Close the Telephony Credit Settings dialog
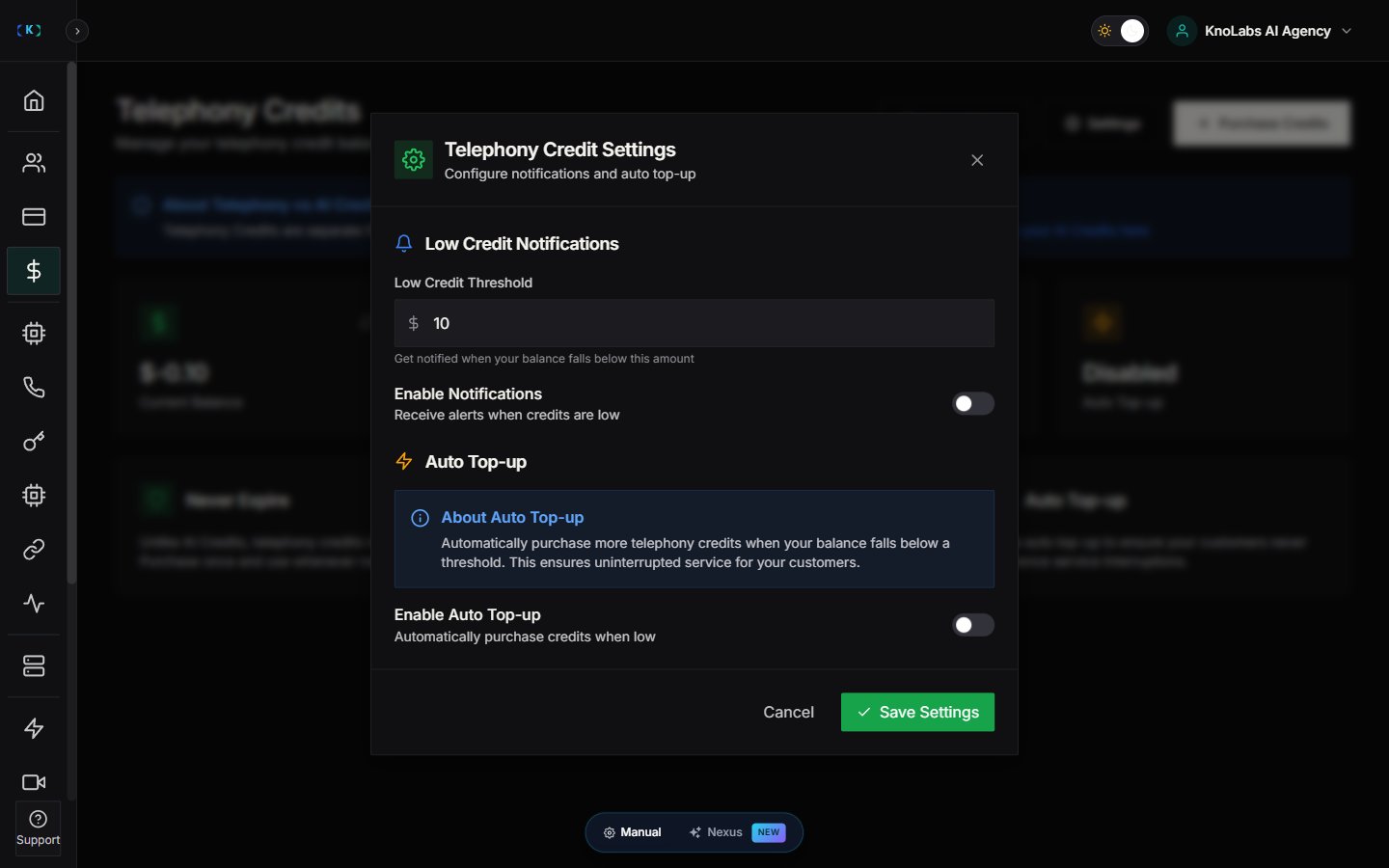1389x868 pixels. 977,160
